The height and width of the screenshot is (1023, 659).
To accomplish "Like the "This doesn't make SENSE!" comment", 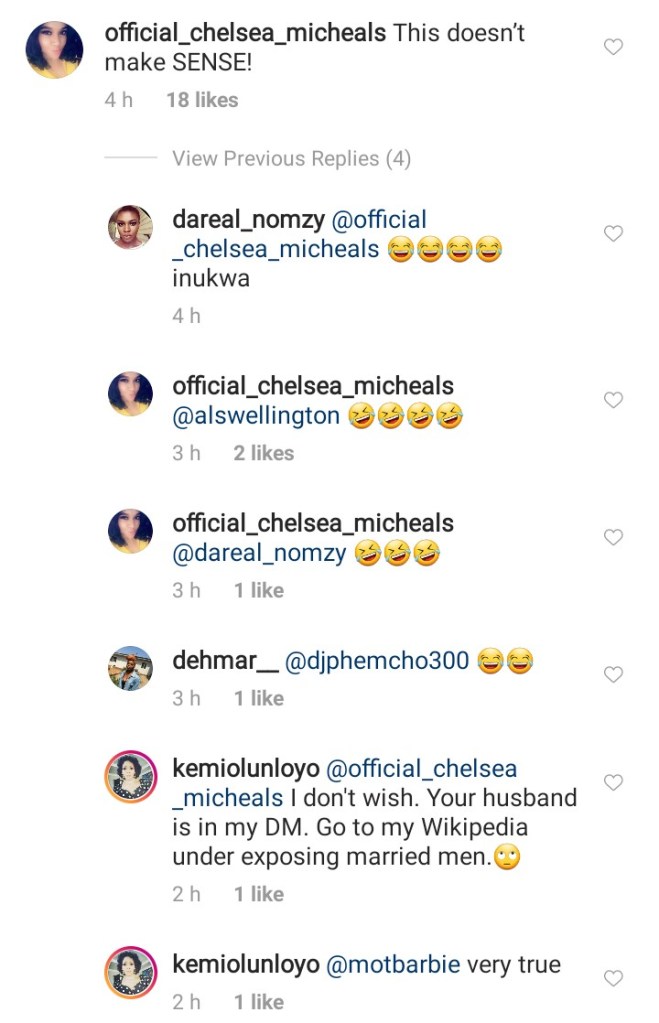I will 614,47.
